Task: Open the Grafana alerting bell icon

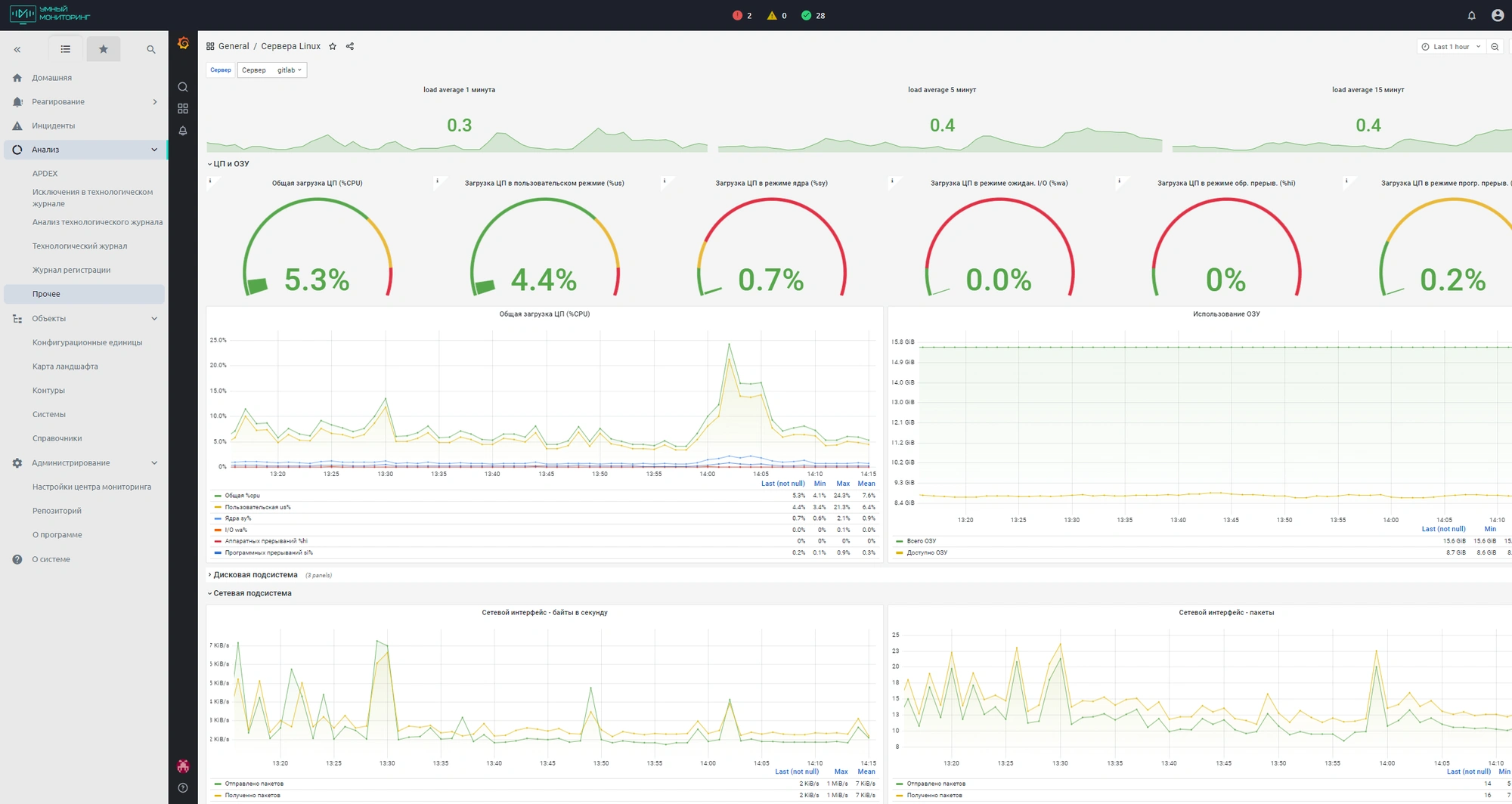Action: tap(183, 131)
